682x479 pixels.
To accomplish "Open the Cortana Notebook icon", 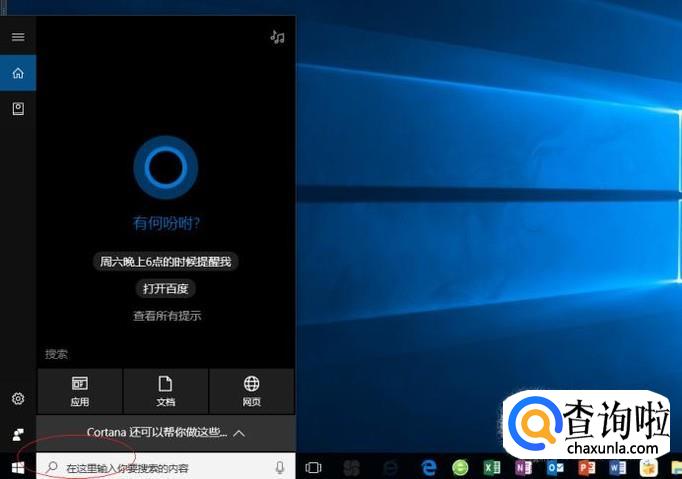I will point(18,109).
